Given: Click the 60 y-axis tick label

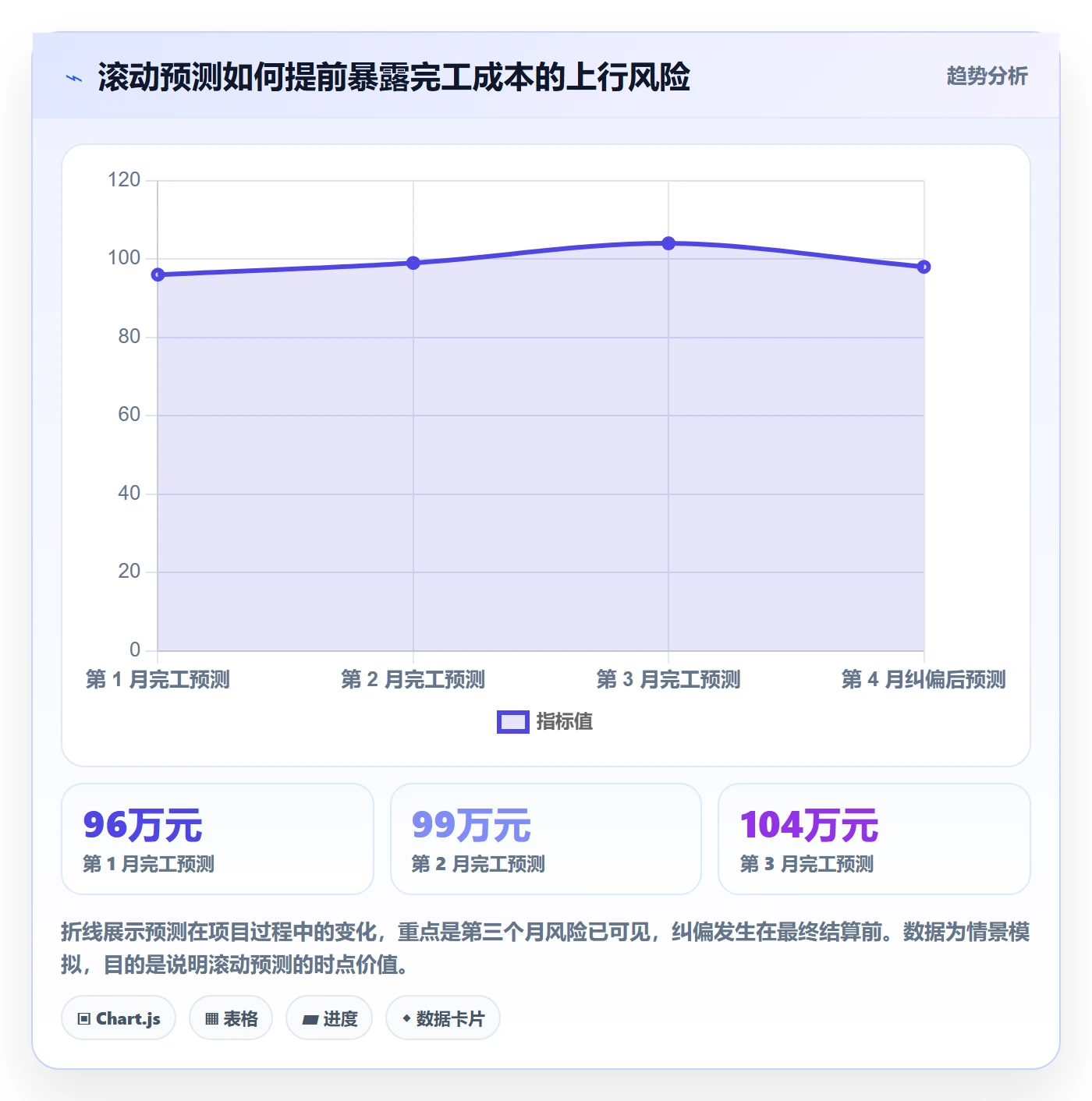Looking at the screenshot, I should pos(129,415).
